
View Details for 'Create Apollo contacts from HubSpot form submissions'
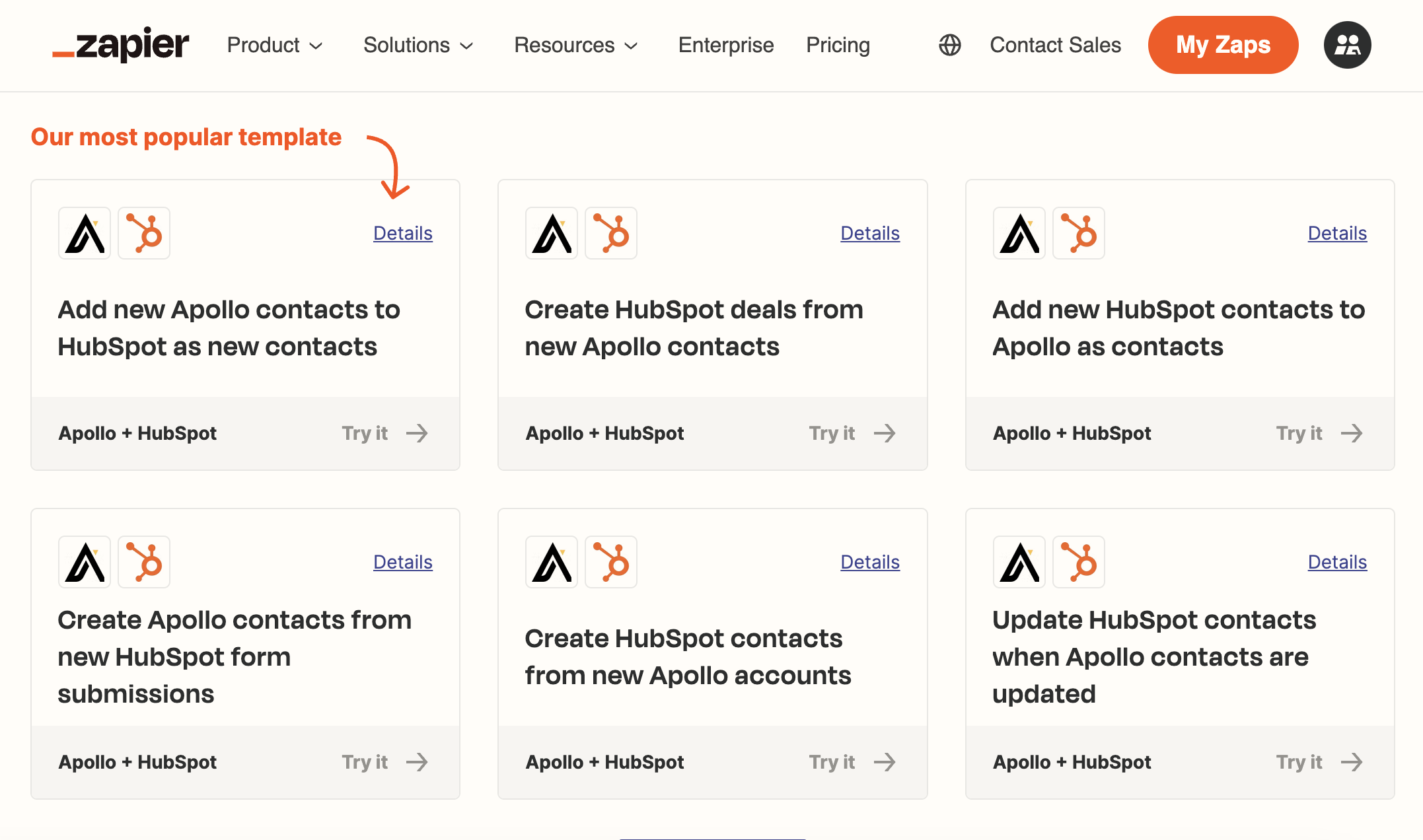click(403, 562)
